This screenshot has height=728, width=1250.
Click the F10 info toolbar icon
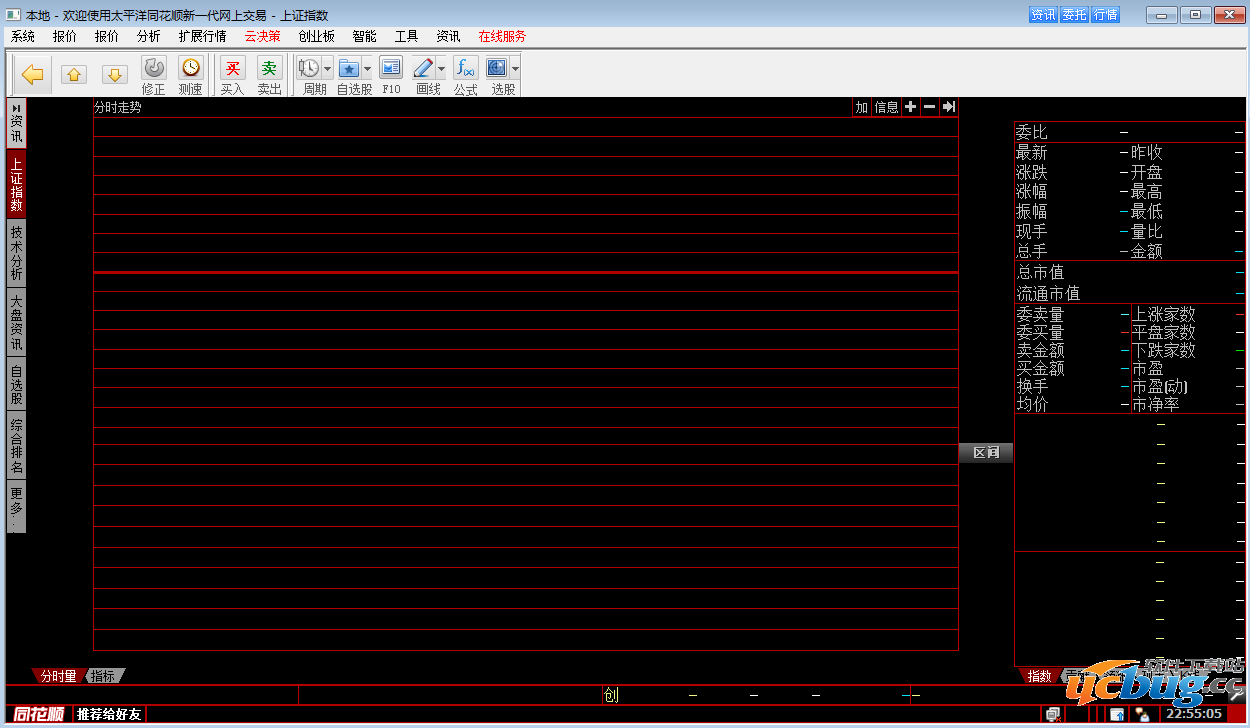tap(391, 68)
